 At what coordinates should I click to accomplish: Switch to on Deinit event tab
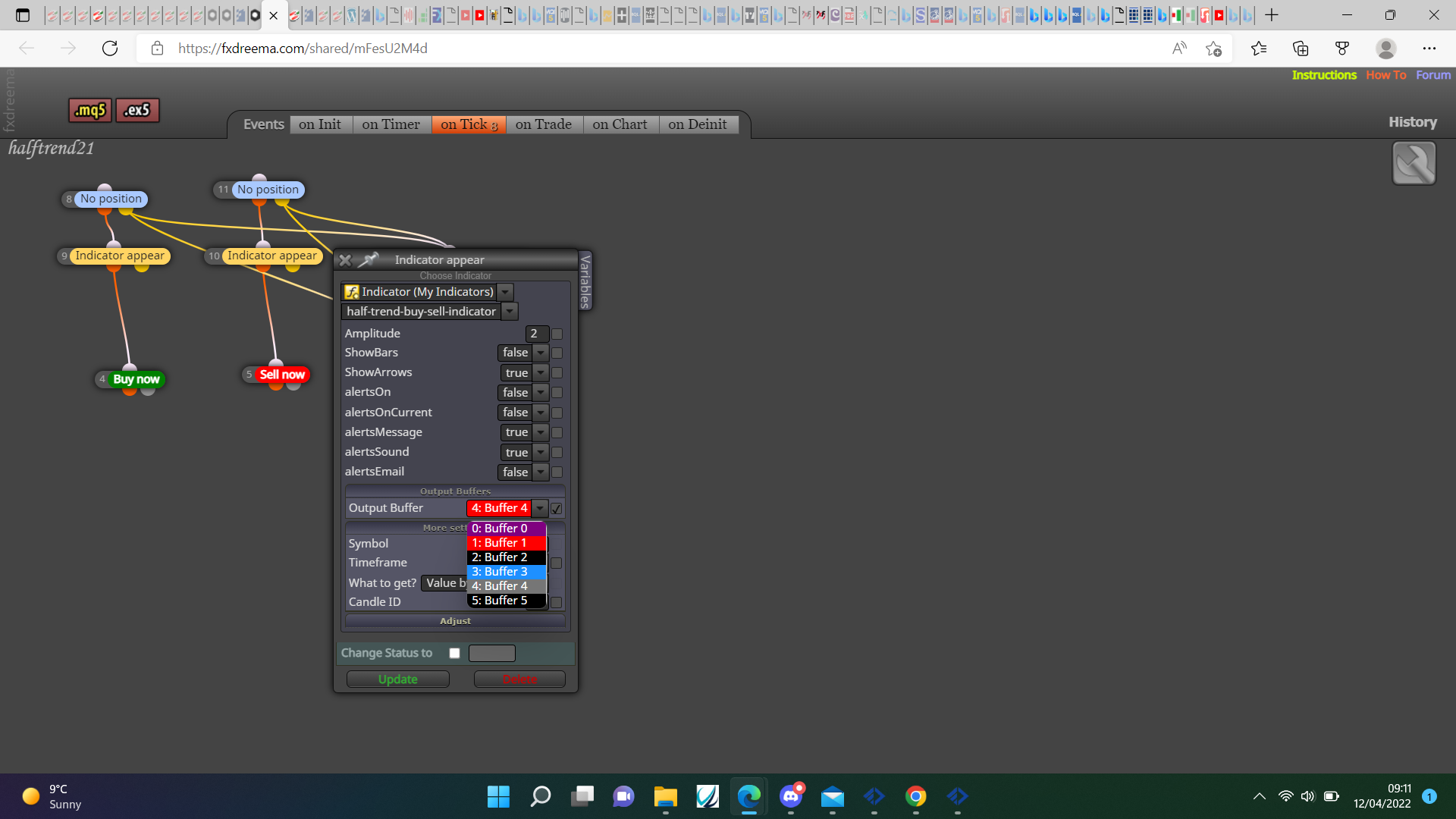pyautogui.click(x=698, y=124)
